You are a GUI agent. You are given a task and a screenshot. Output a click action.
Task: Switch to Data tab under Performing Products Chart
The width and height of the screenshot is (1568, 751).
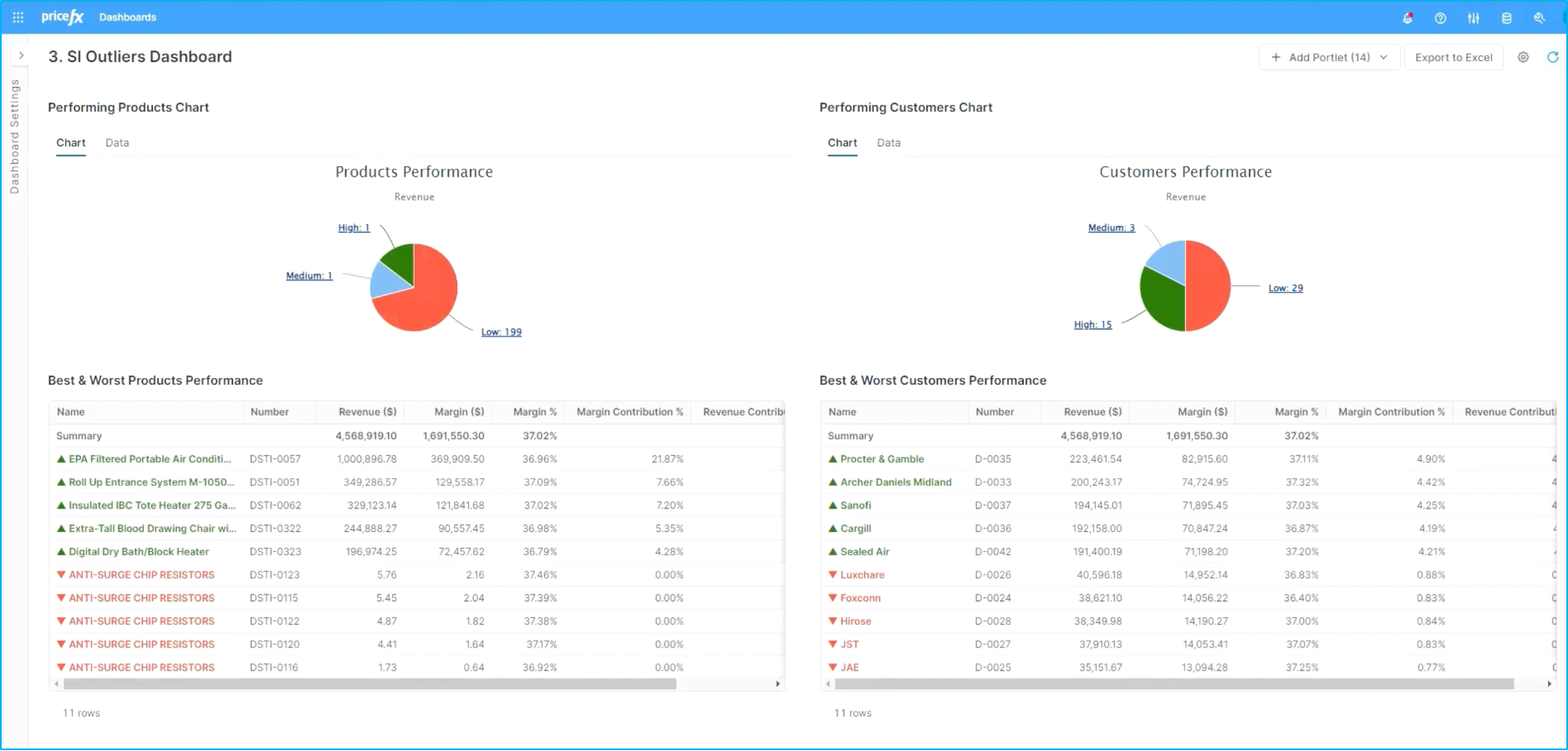pyautogui.click(x=117, y=143)
